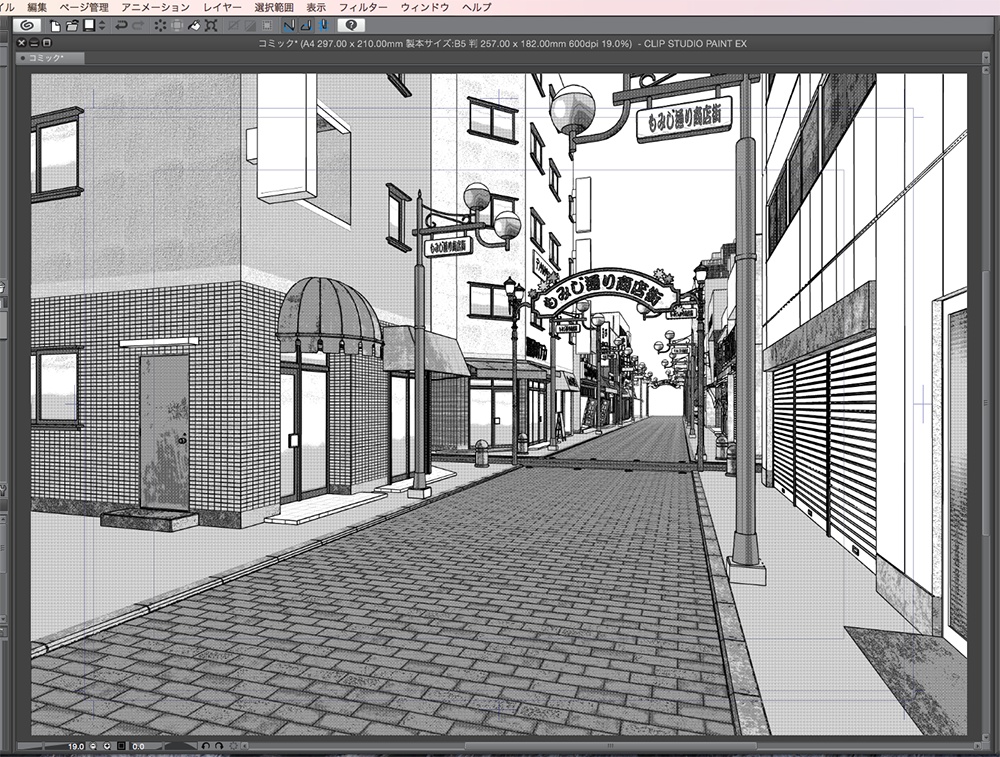Adjust the zoom slider at the bottom left
This screenshot has height=757, width=1000.
click(x=45, y=747)
